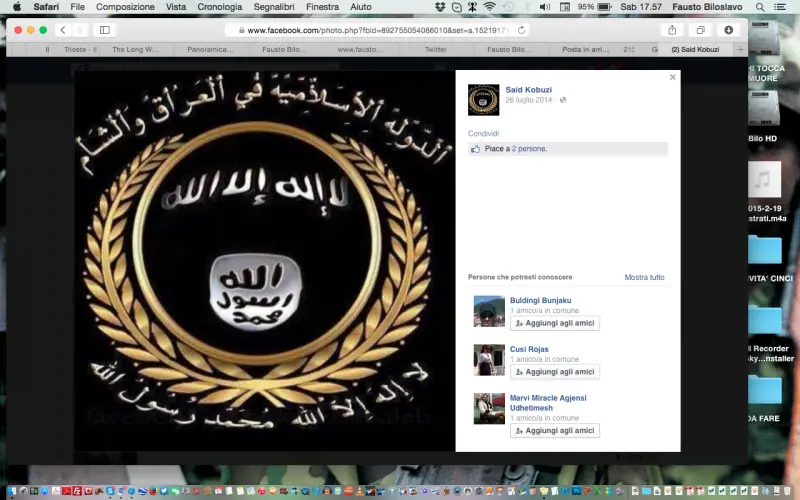Viewport: 800px width, 500px height.
Task: Open the Segnalibri menu
Action: (x=274, y=7)
